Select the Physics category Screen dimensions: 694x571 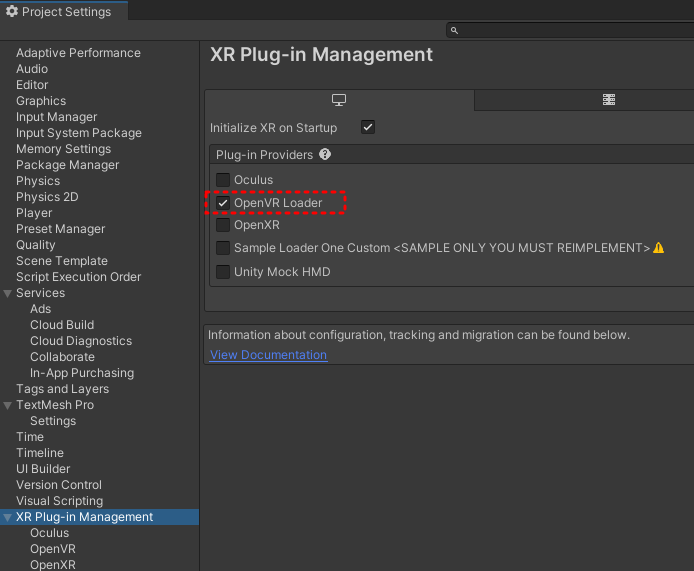click(38, 181)
